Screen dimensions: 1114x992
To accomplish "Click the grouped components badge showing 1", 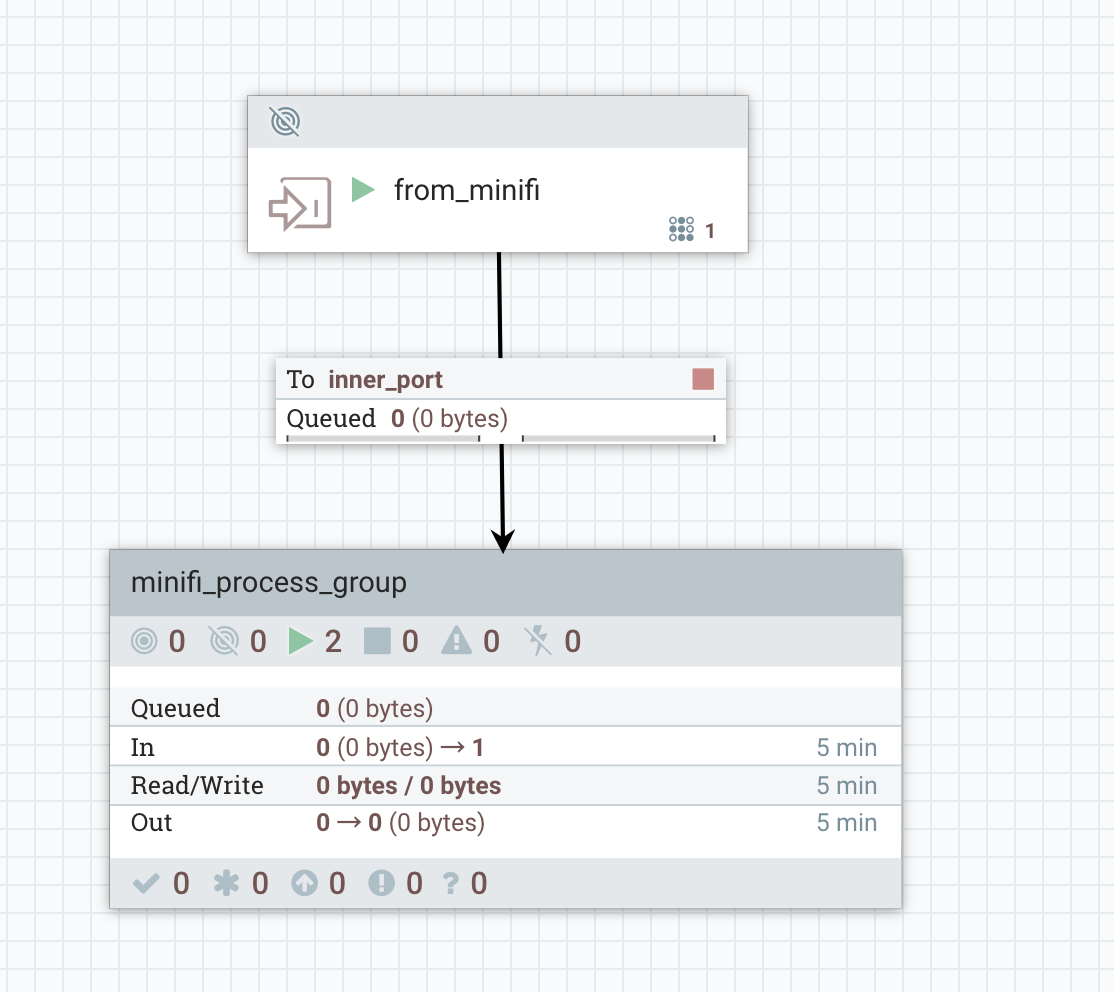I will click(x=681, y=229).
